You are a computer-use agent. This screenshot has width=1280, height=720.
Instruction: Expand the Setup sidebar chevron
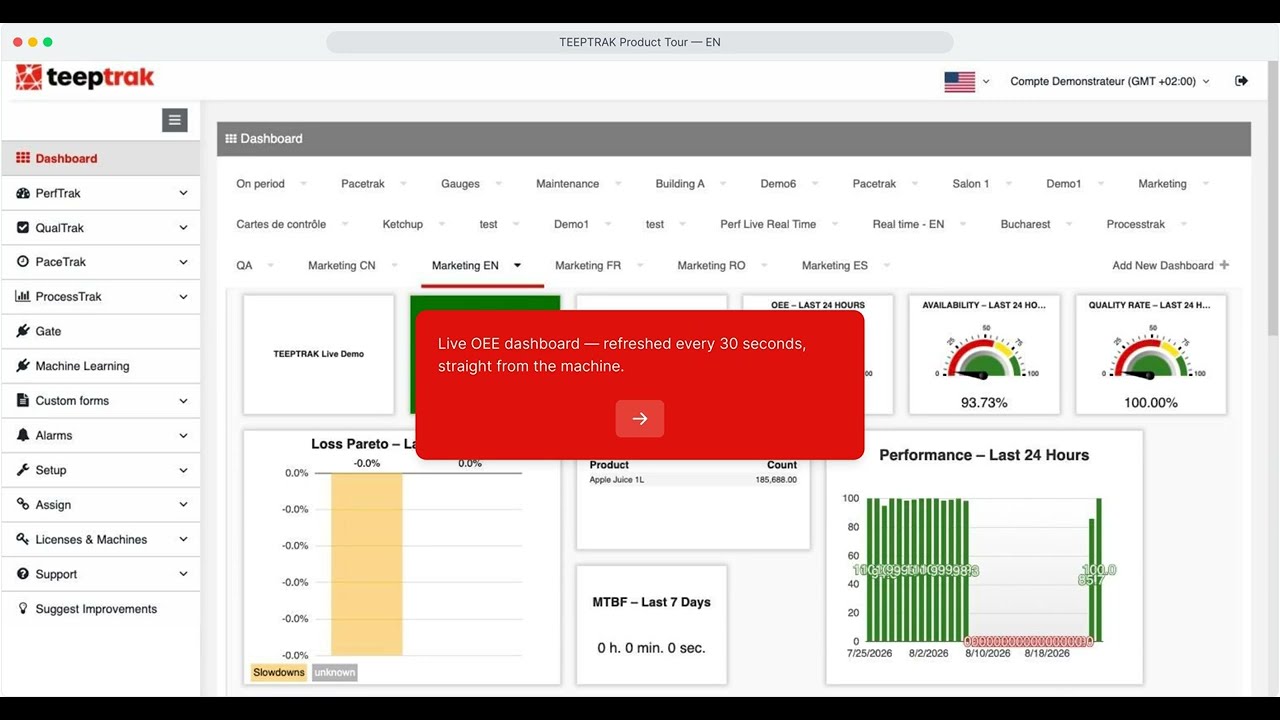point(183,470)
